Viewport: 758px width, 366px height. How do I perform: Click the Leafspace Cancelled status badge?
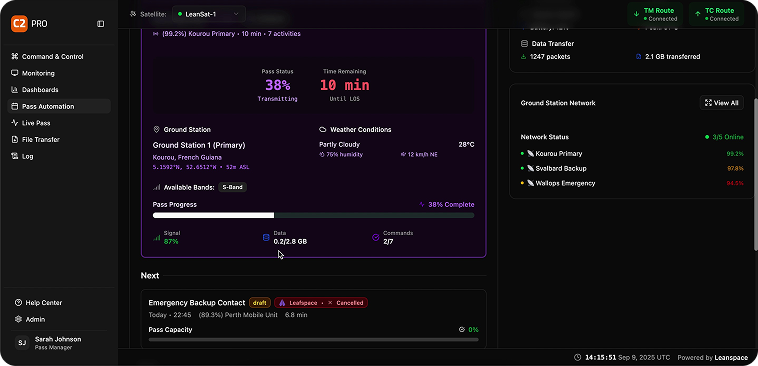coord(321,303)
